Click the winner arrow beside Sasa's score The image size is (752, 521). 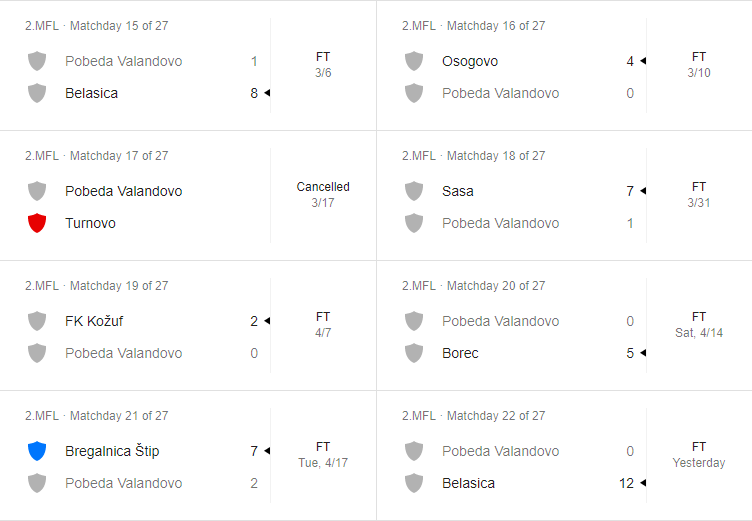[x=643, y=191]
